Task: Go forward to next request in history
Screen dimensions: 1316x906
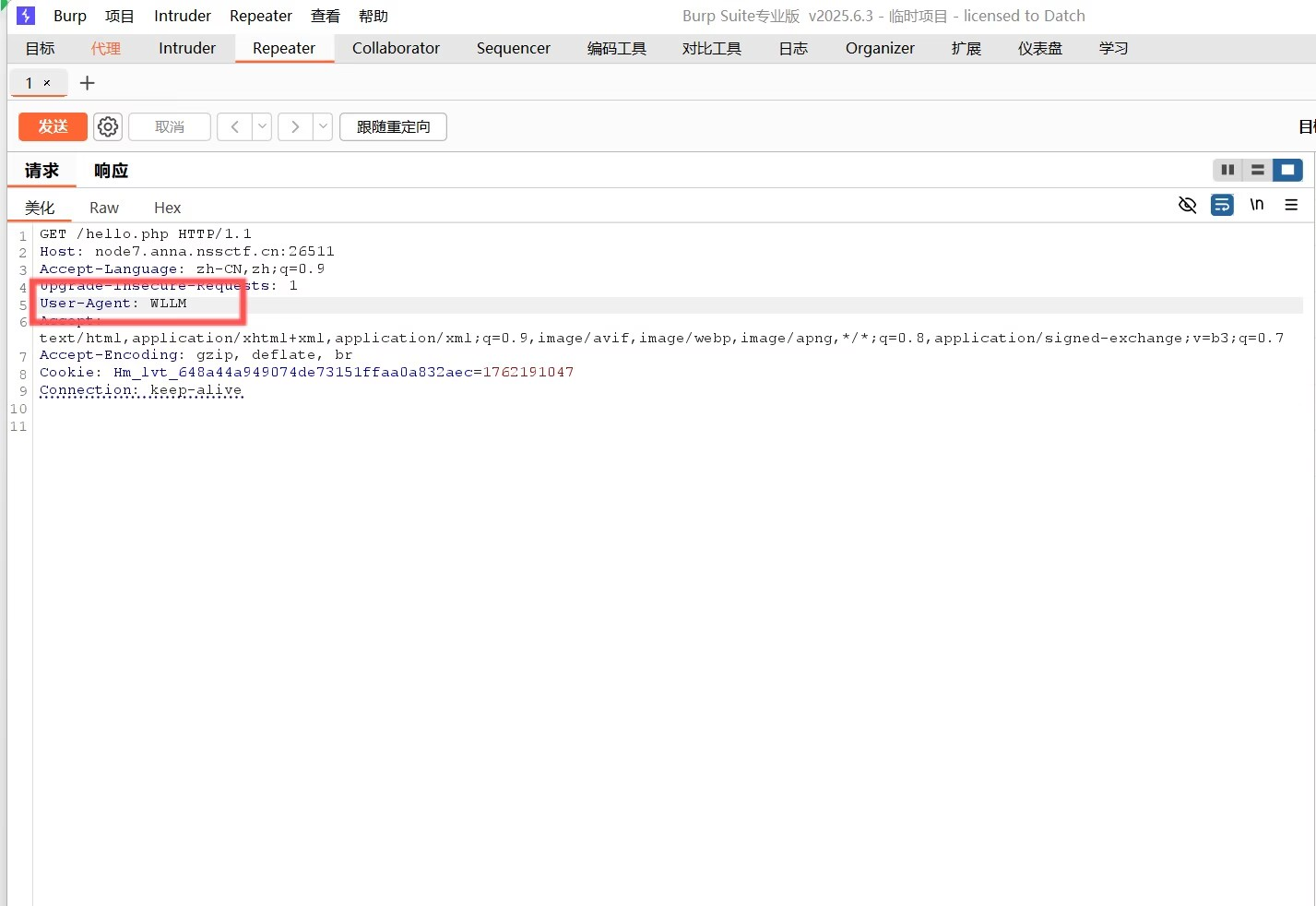Action: pyautogui.click(x=294, y=126)
